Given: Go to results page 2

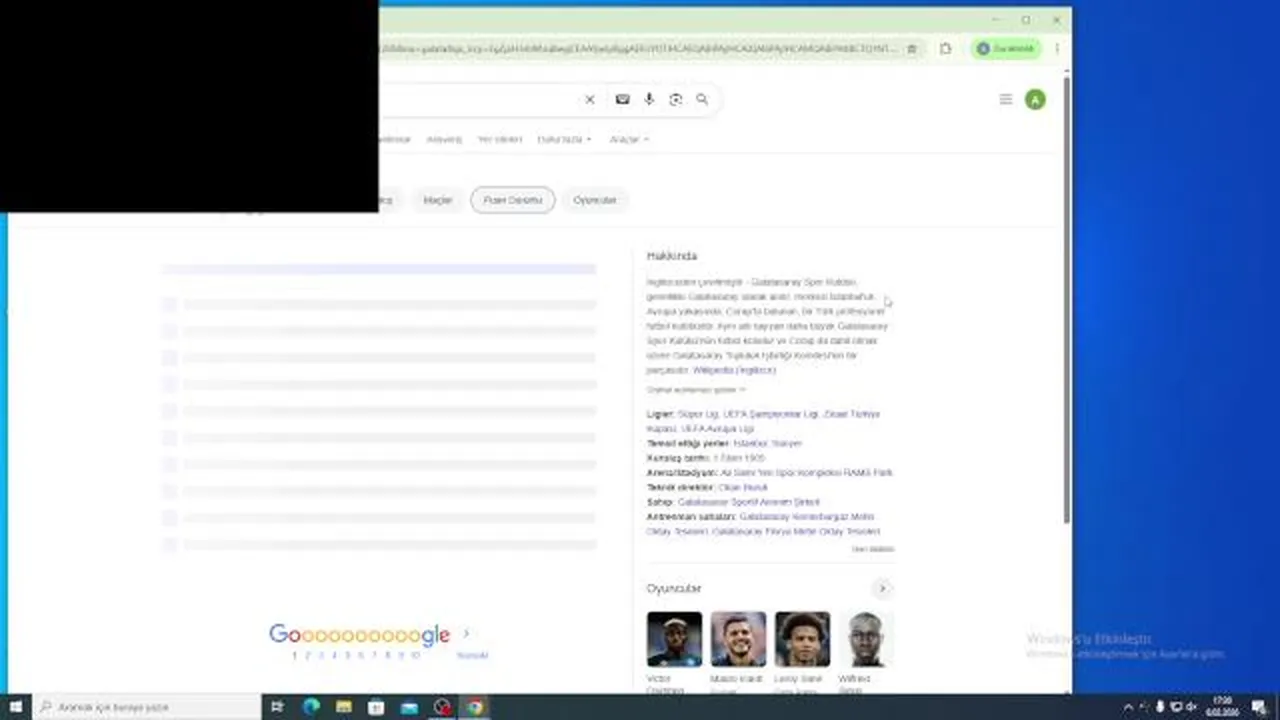Looking at the screenshot, I should tap(308, 656).
